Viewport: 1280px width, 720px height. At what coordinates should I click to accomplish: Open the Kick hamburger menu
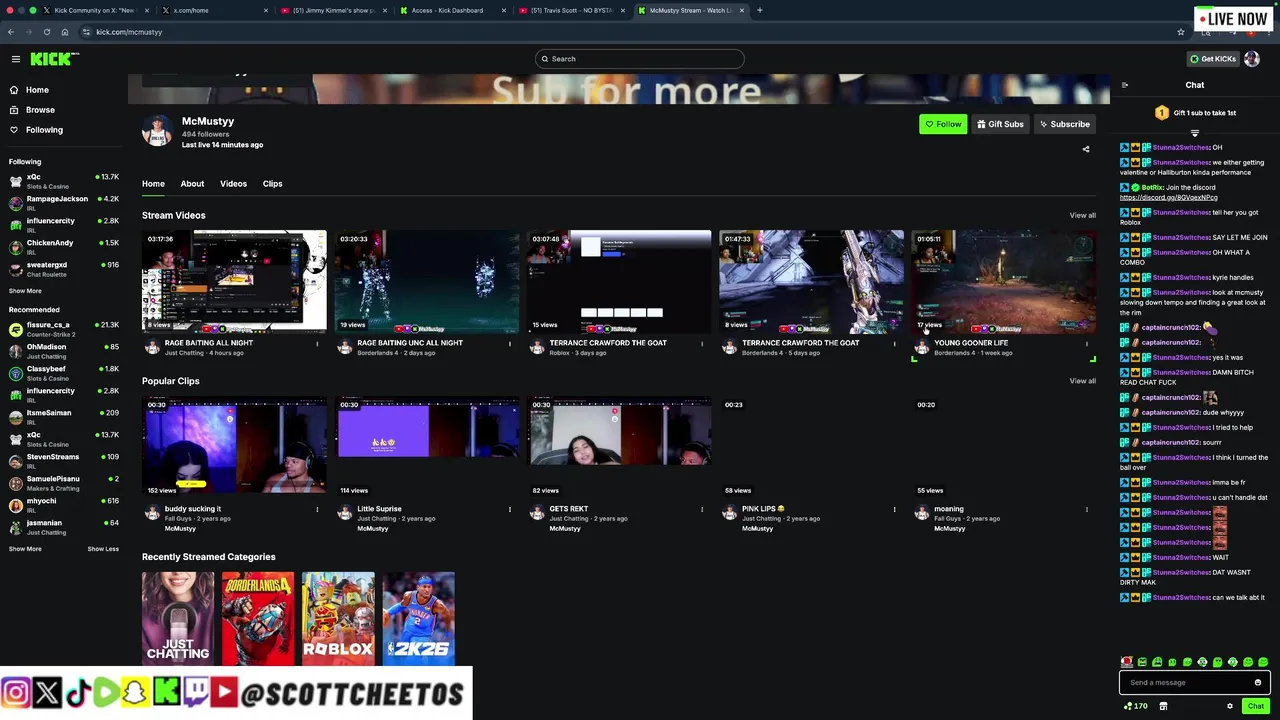point(15,59)
